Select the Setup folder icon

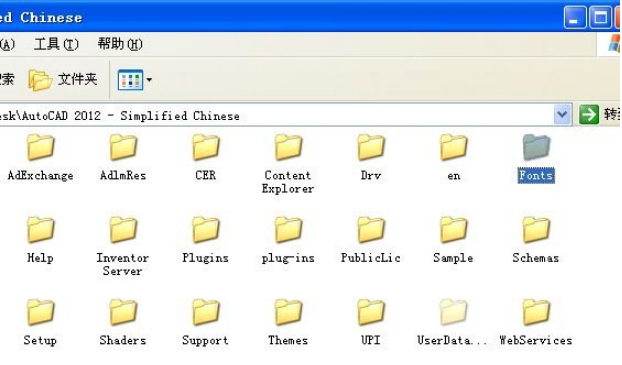40,312
